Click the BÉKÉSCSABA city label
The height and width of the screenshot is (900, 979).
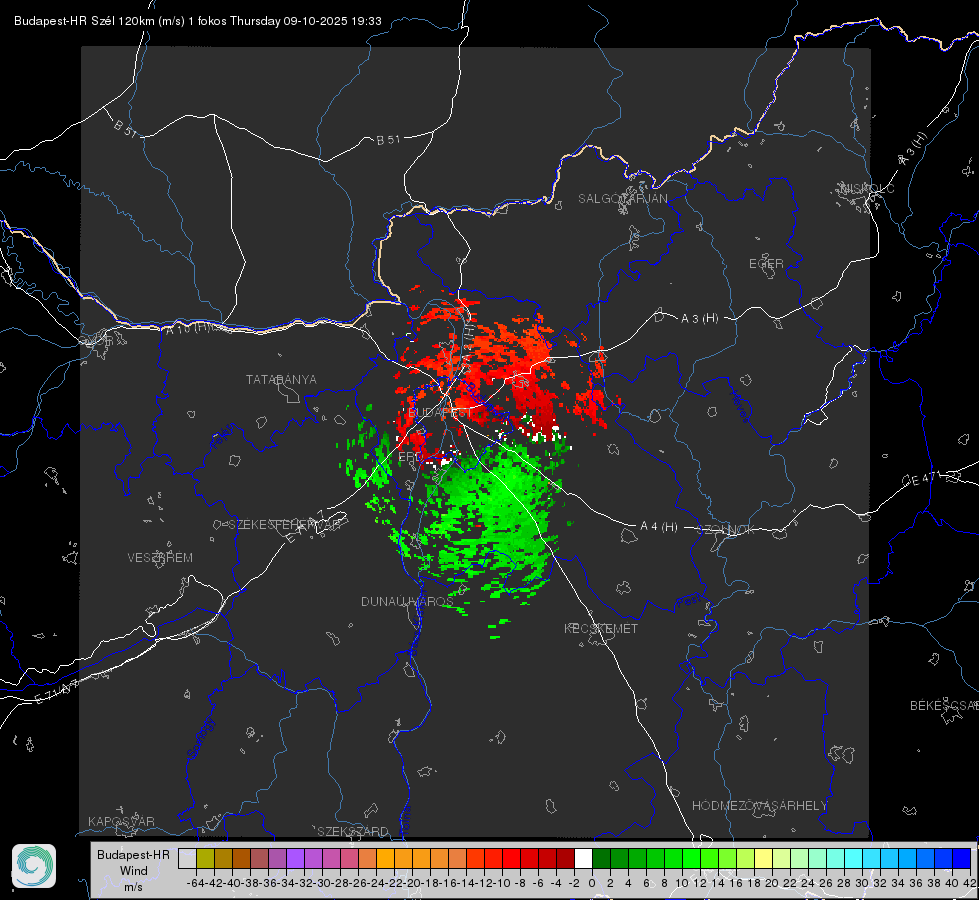[944, 706]
